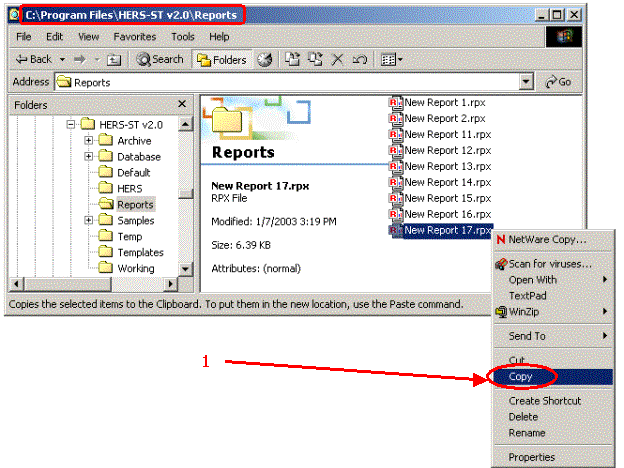Click the Back toolbar button

[x=33, y=59]
